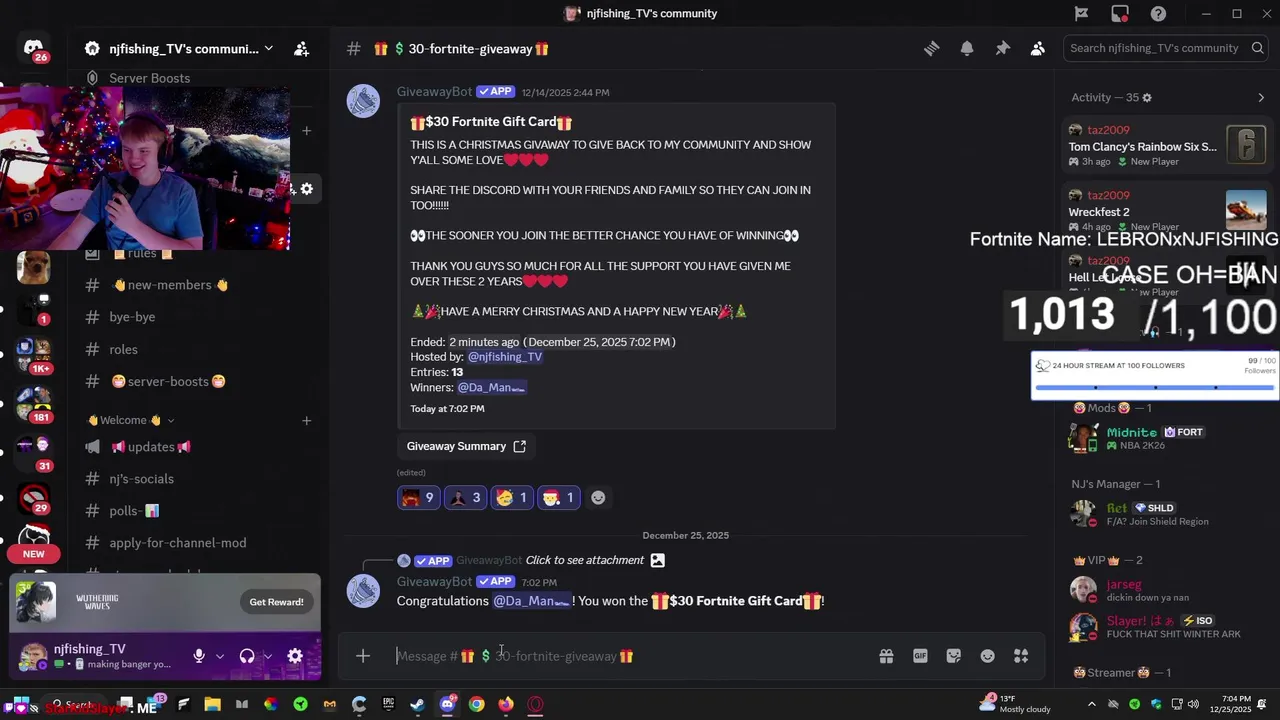
Task: Deafen with the headphones icon
Action: pos(247,656)
